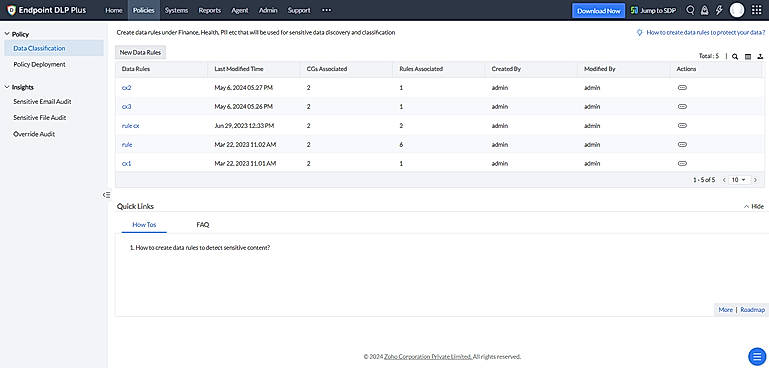Open the cx1 data rule
769x368 pixels.
(126, 163)
